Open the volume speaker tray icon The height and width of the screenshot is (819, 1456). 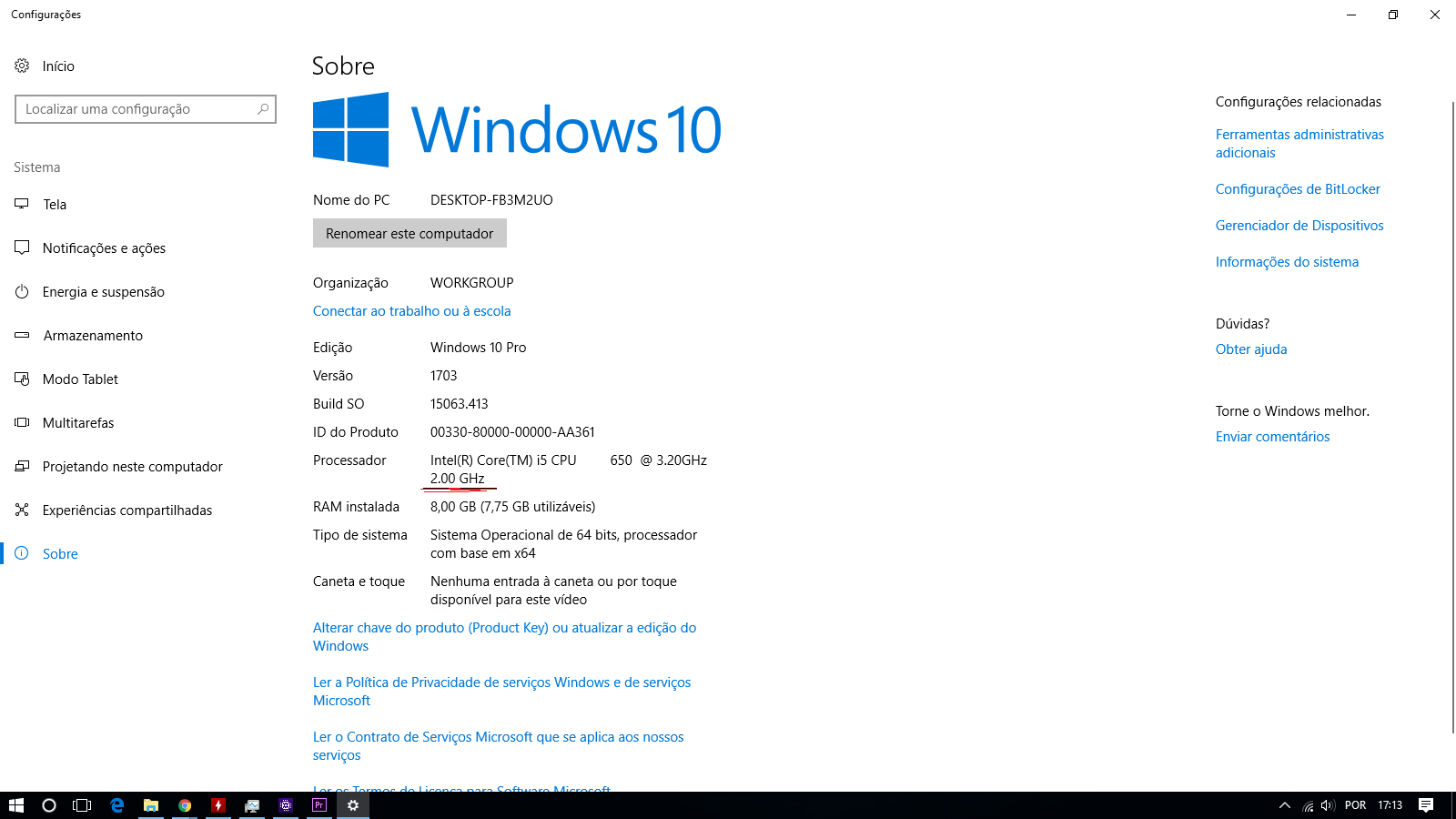tap(1328, 805)
